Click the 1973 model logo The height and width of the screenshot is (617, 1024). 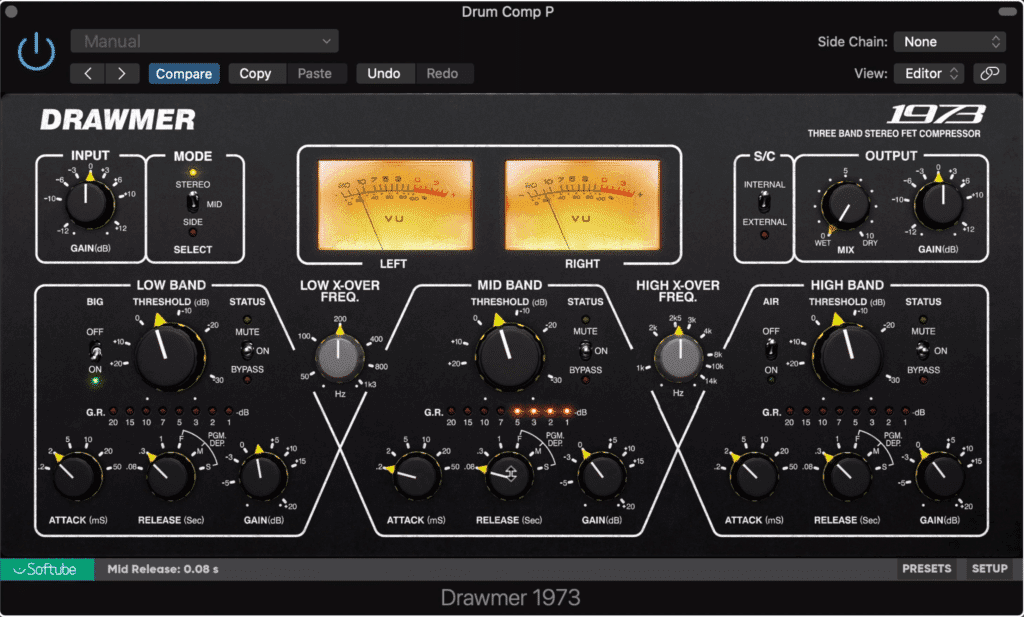pos(936,115)
